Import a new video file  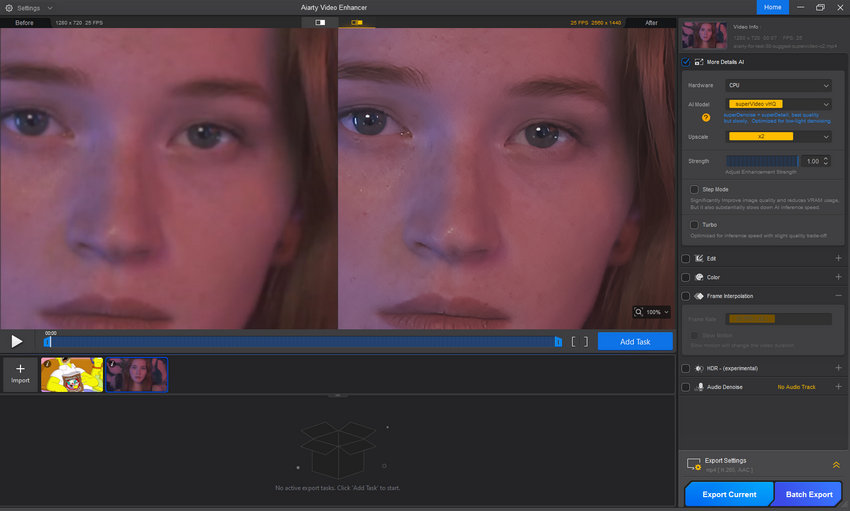[20, 374]
